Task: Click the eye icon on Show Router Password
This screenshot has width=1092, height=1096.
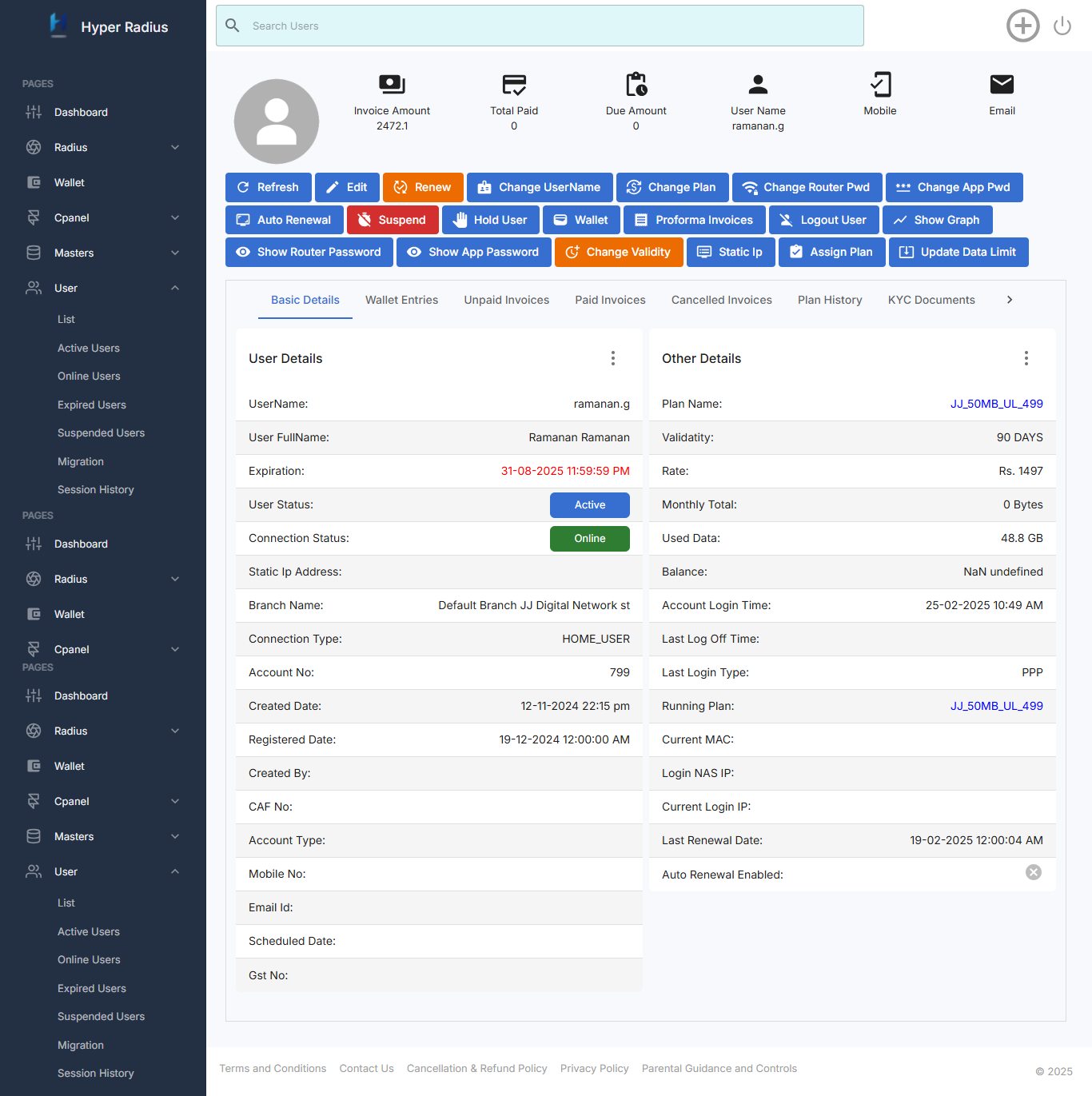Action: 243,252
